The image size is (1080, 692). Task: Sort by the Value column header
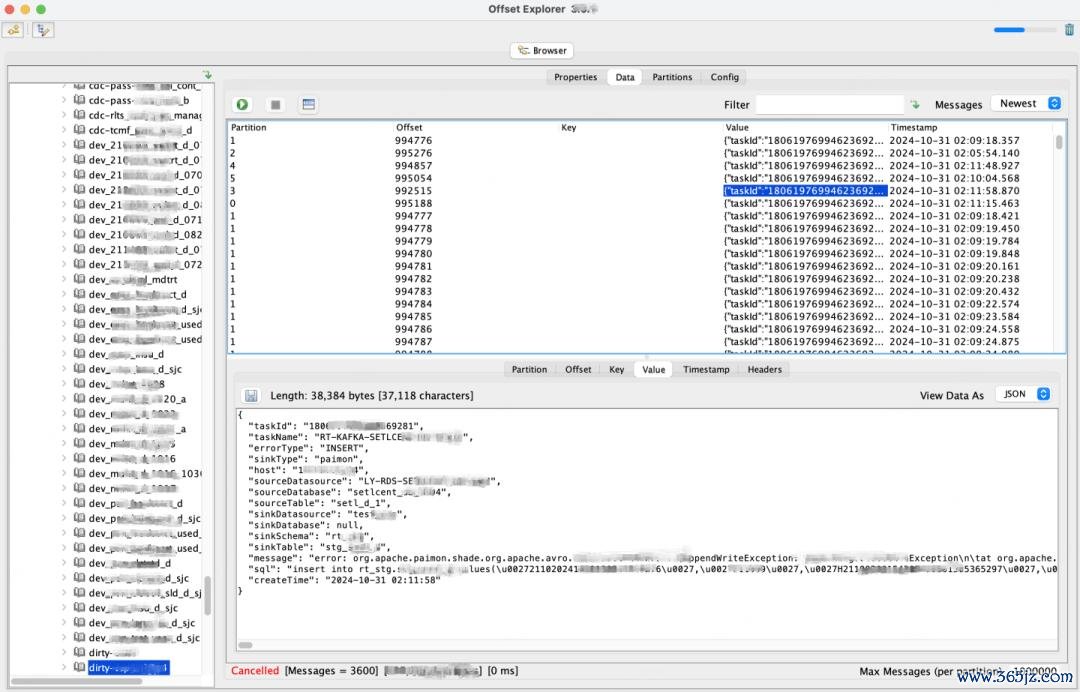coord(805,127)
